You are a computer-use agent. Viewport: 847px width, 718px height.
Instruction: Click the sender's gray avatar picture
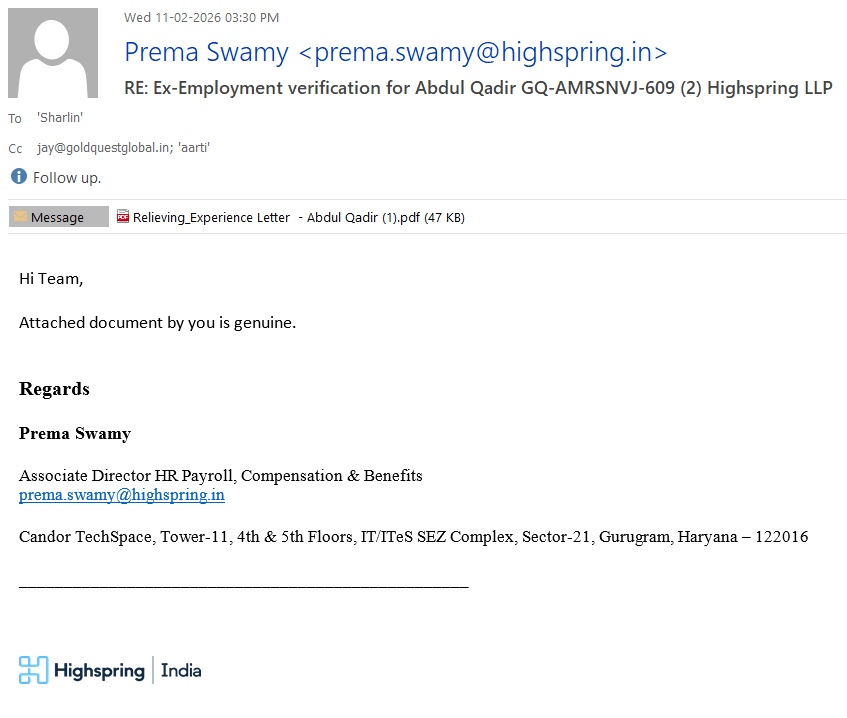[53, 53]
